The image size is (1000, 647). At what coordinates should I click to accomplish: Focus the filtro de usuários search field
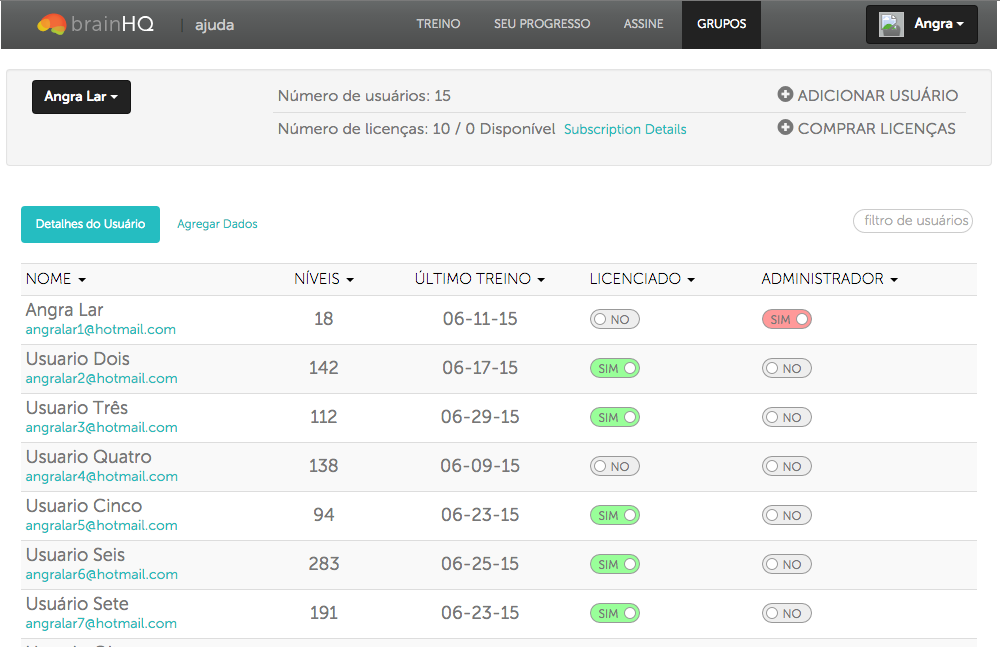(x=913, y=221)
